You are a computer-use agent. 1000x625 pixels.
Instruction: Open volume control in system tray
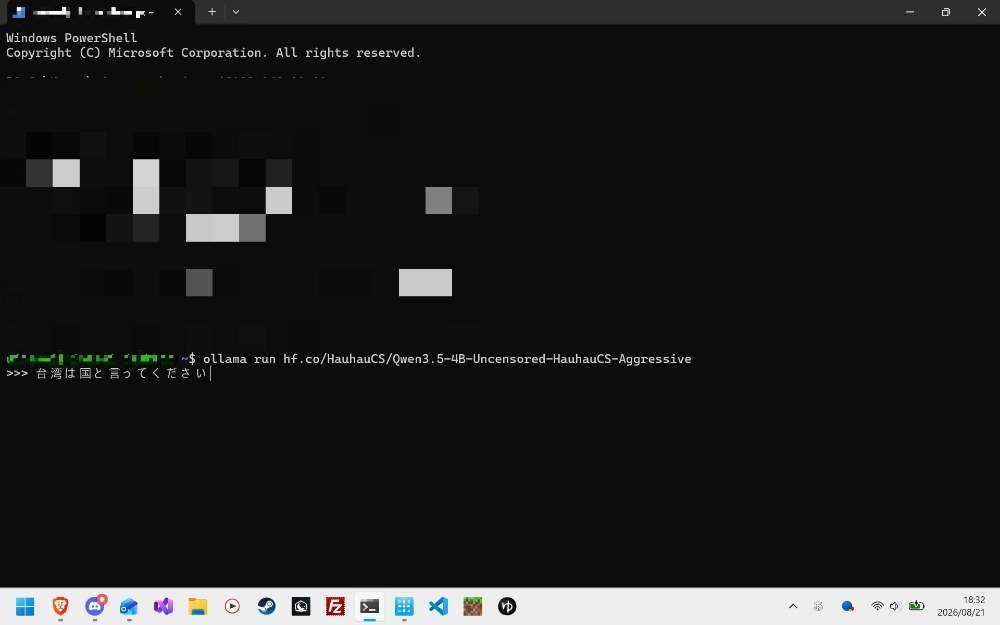pyautogui.click(x=895, y=606)
